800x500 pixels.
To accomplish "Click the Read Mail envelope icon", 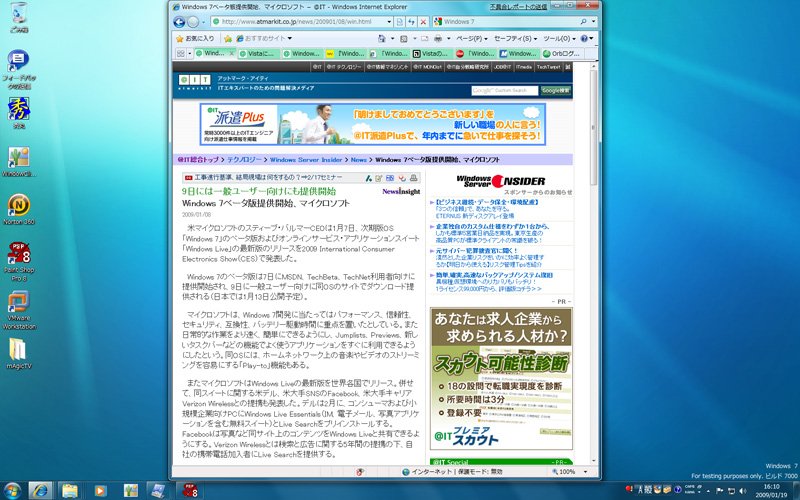I will [x=424, y=38].
